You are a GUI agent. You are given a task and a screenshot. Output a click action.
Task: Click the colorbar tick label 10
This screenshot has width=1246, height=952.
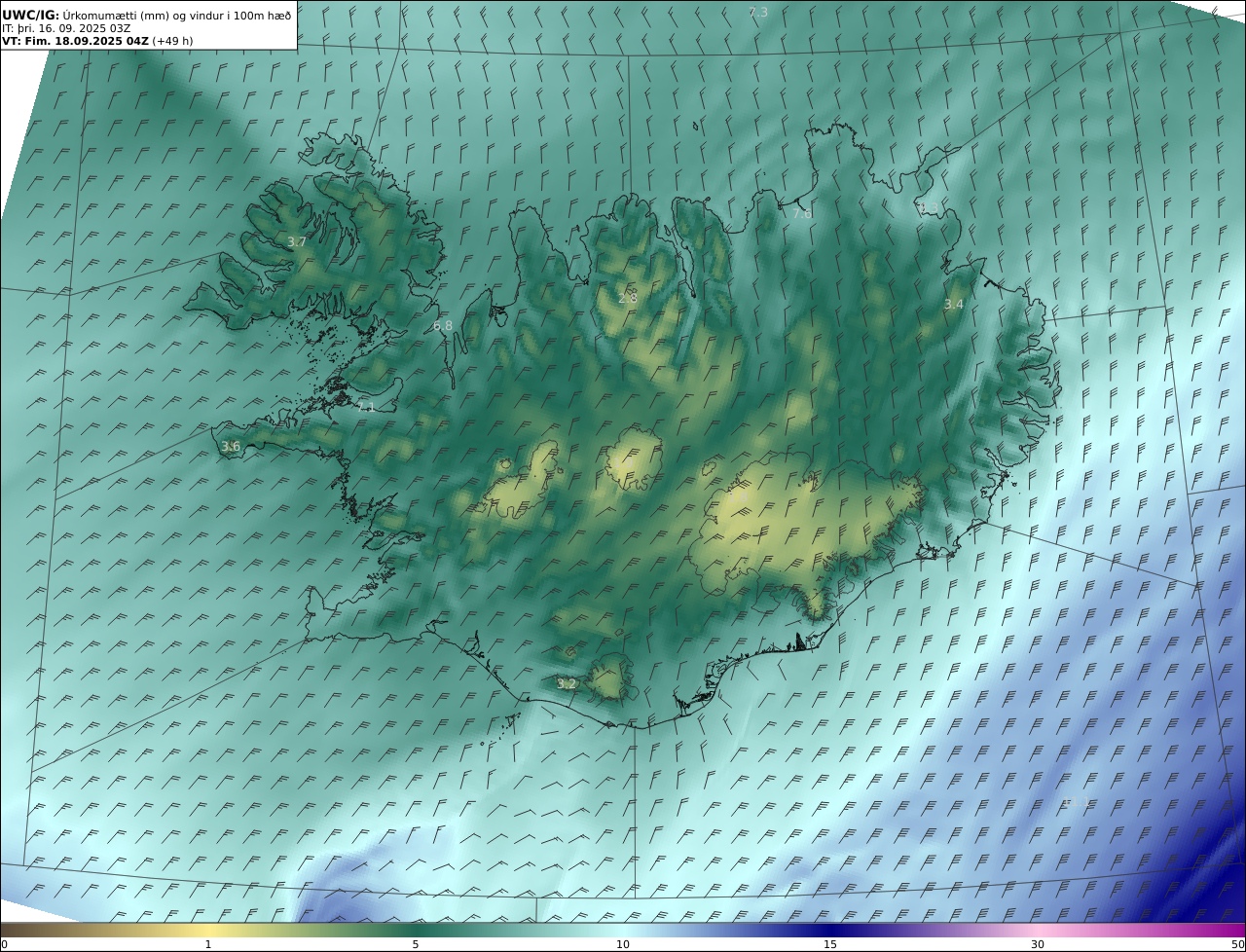(623, 944)
